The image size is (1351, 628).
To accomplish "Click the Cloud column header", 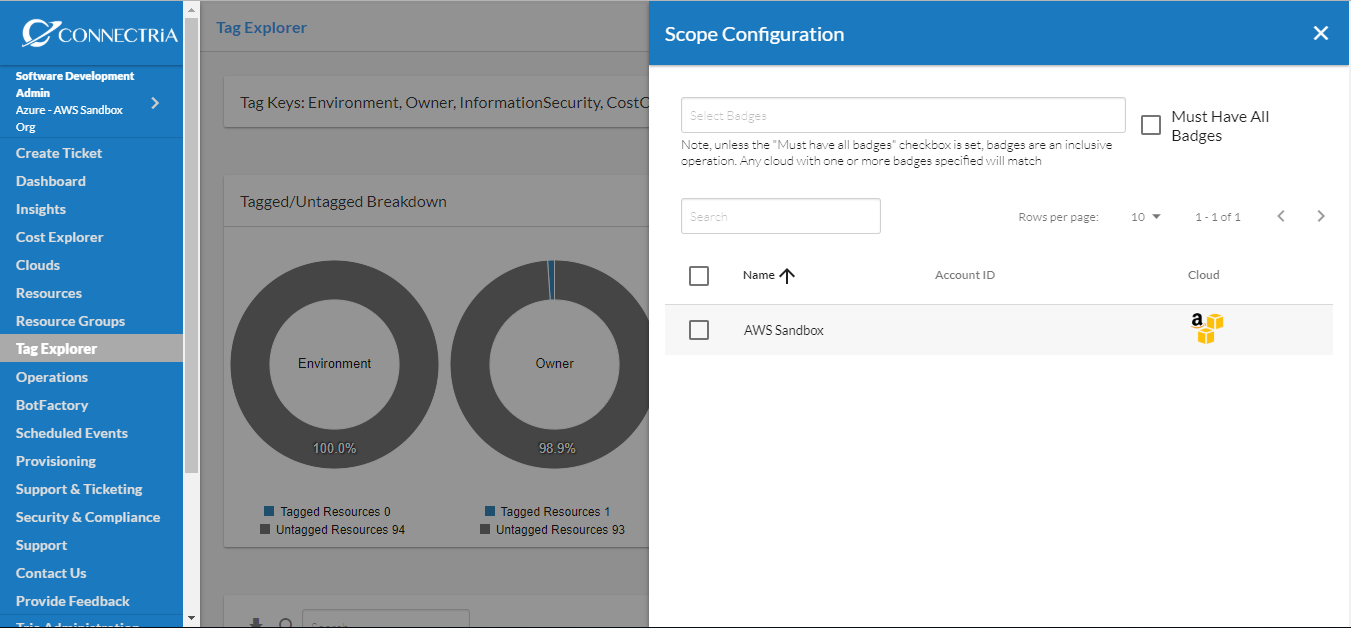I will pos(1204,275).
